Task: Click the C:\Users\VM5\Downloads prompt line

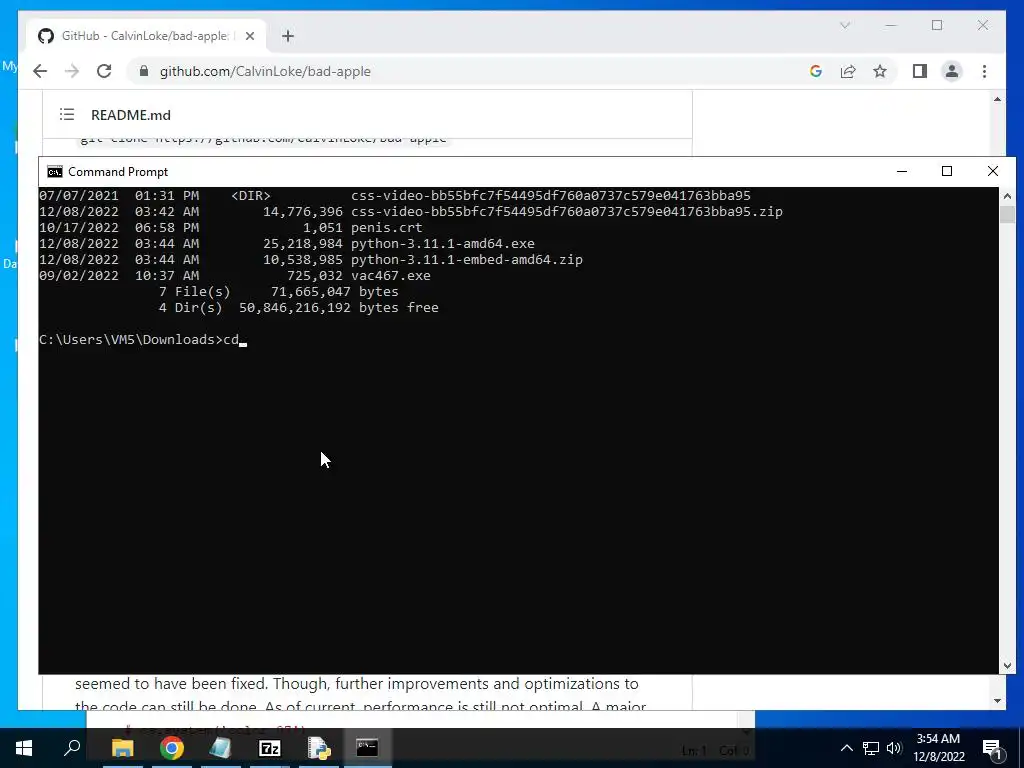Action: [143, 340]
